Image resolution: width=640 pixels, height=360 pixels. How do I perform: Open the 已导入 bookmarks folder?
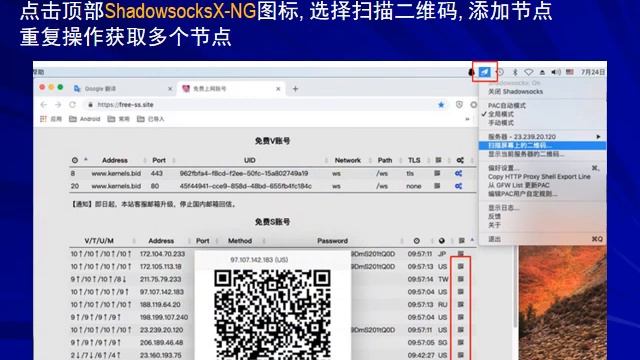(151, 119)
